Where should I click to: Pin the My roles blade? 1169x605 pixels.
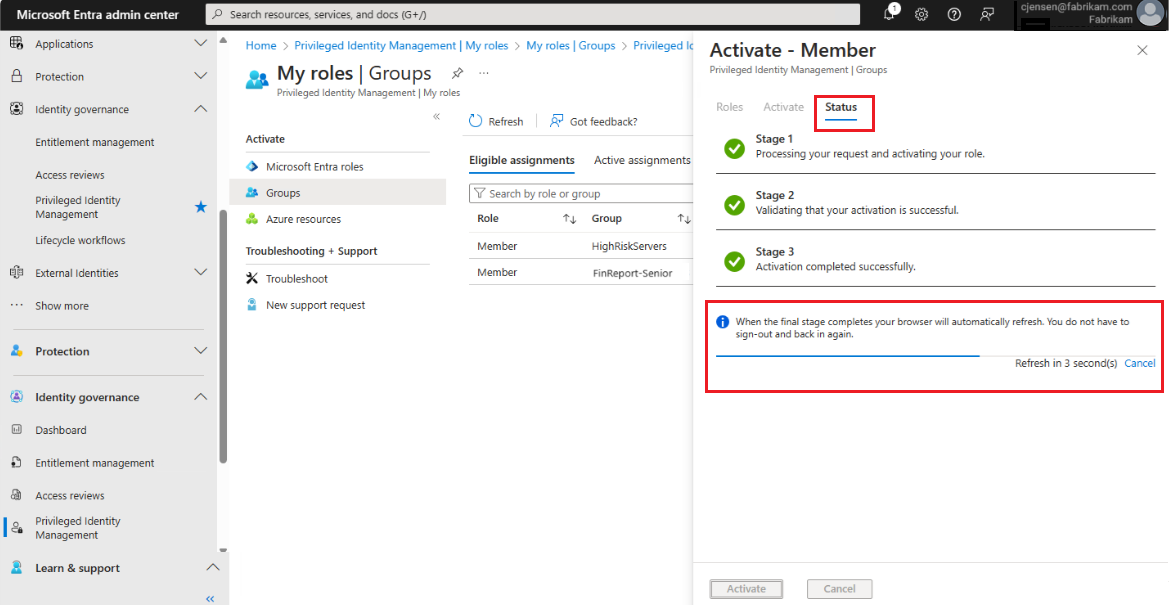point(457,73)
